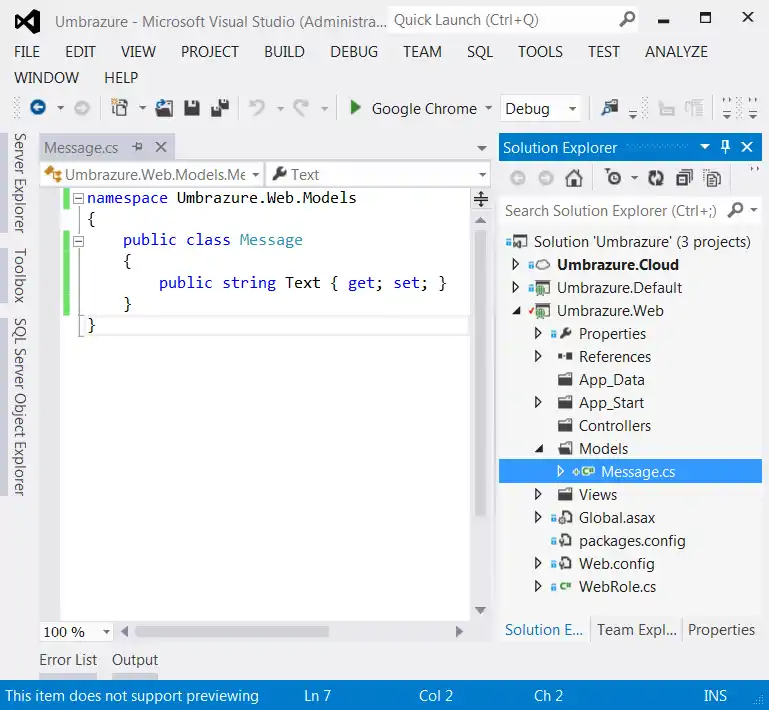The width and height of the screenshot is (769, 710).
Task: Click the Find in Files toolbar icon
Action: [x=610, y=108]
